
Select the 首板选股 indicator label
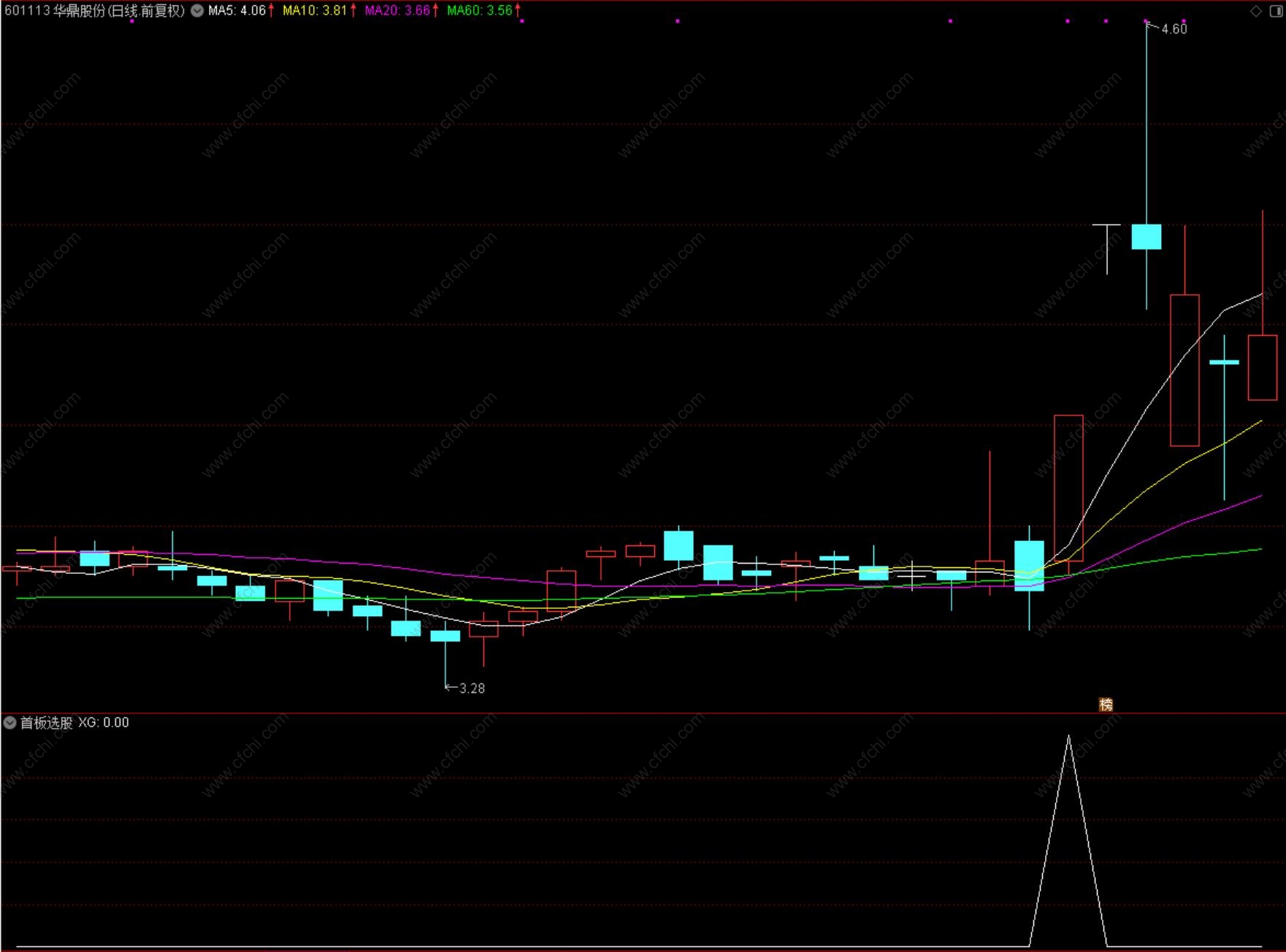(46, 723)
